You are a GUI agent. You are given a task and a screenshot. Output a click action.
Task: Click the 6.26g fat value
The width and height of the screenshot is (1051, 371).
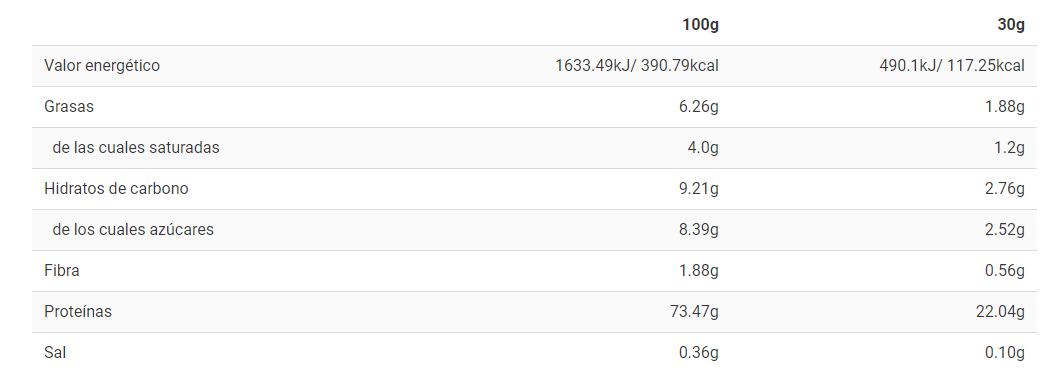[698, 107]
